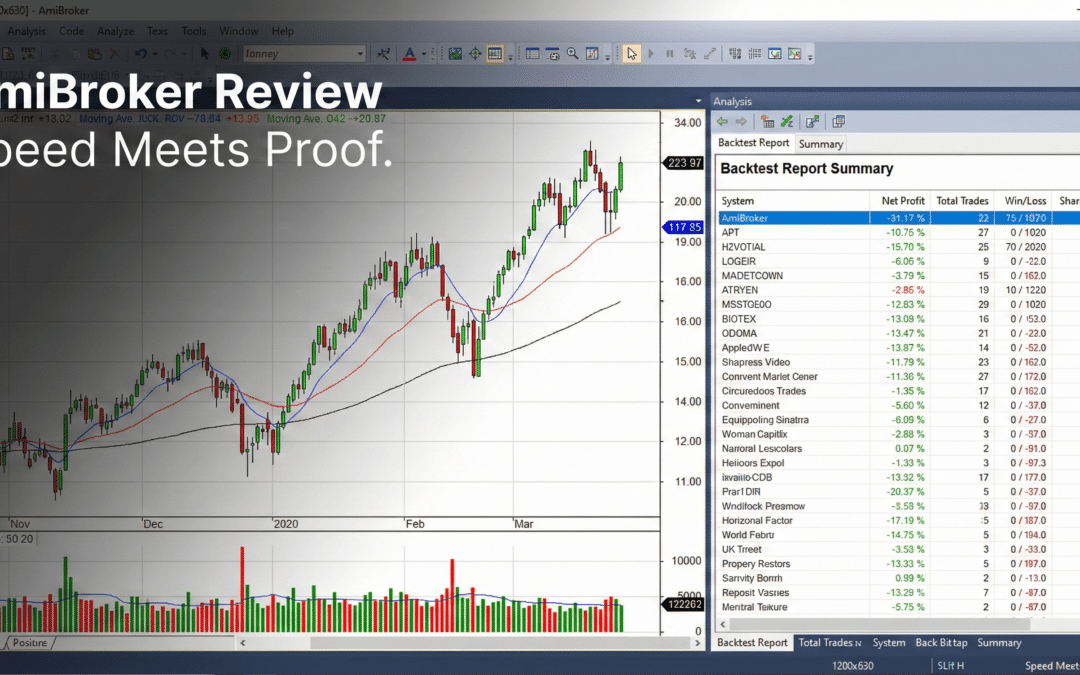This screenshot has height=675, width=1080.
Task: Click the green sort icon in Analysis toolbar
Action: 787,122
